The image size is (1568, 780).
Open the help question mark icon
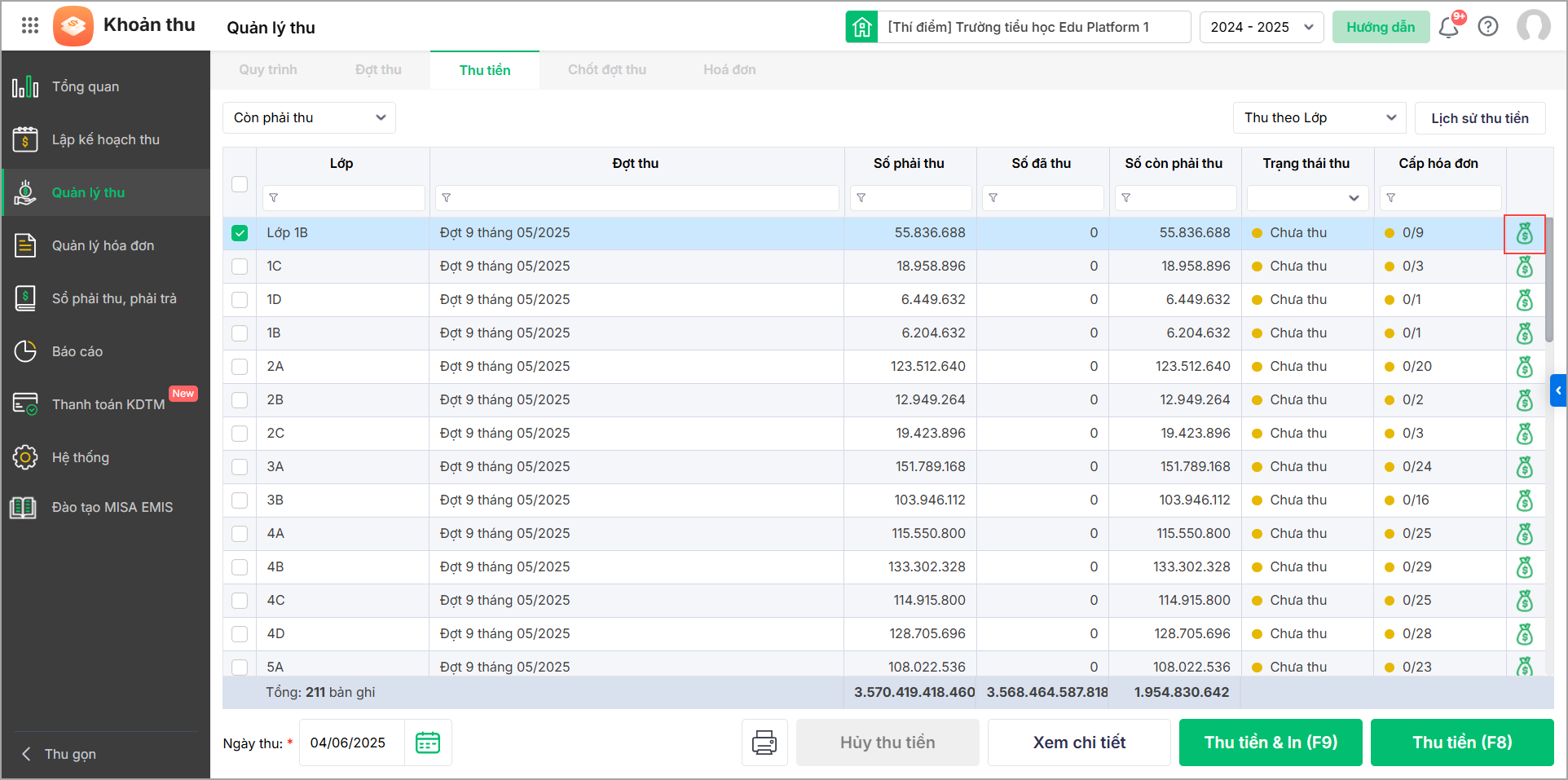coord(1488,27)
